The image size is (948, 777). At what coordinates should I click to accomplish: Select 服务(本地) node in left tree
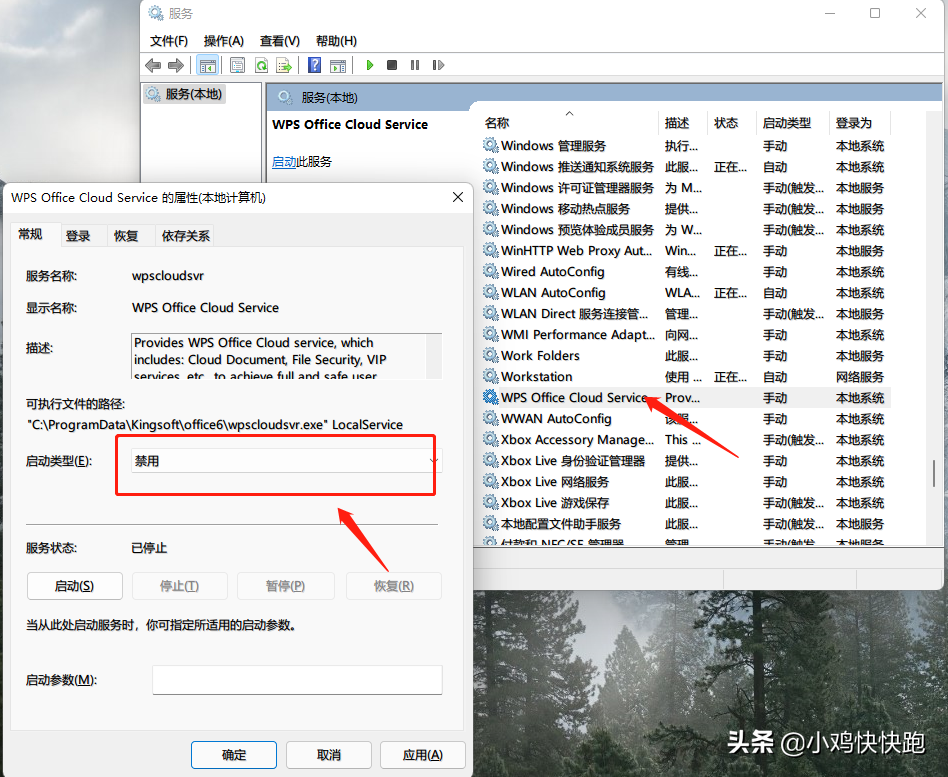point(185,94)
